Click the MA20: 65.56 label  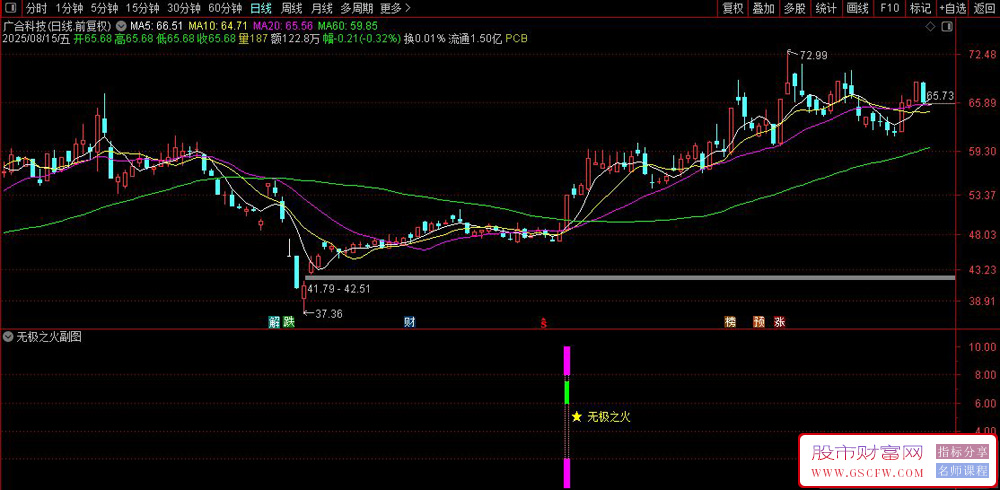(x=283, y=27)
